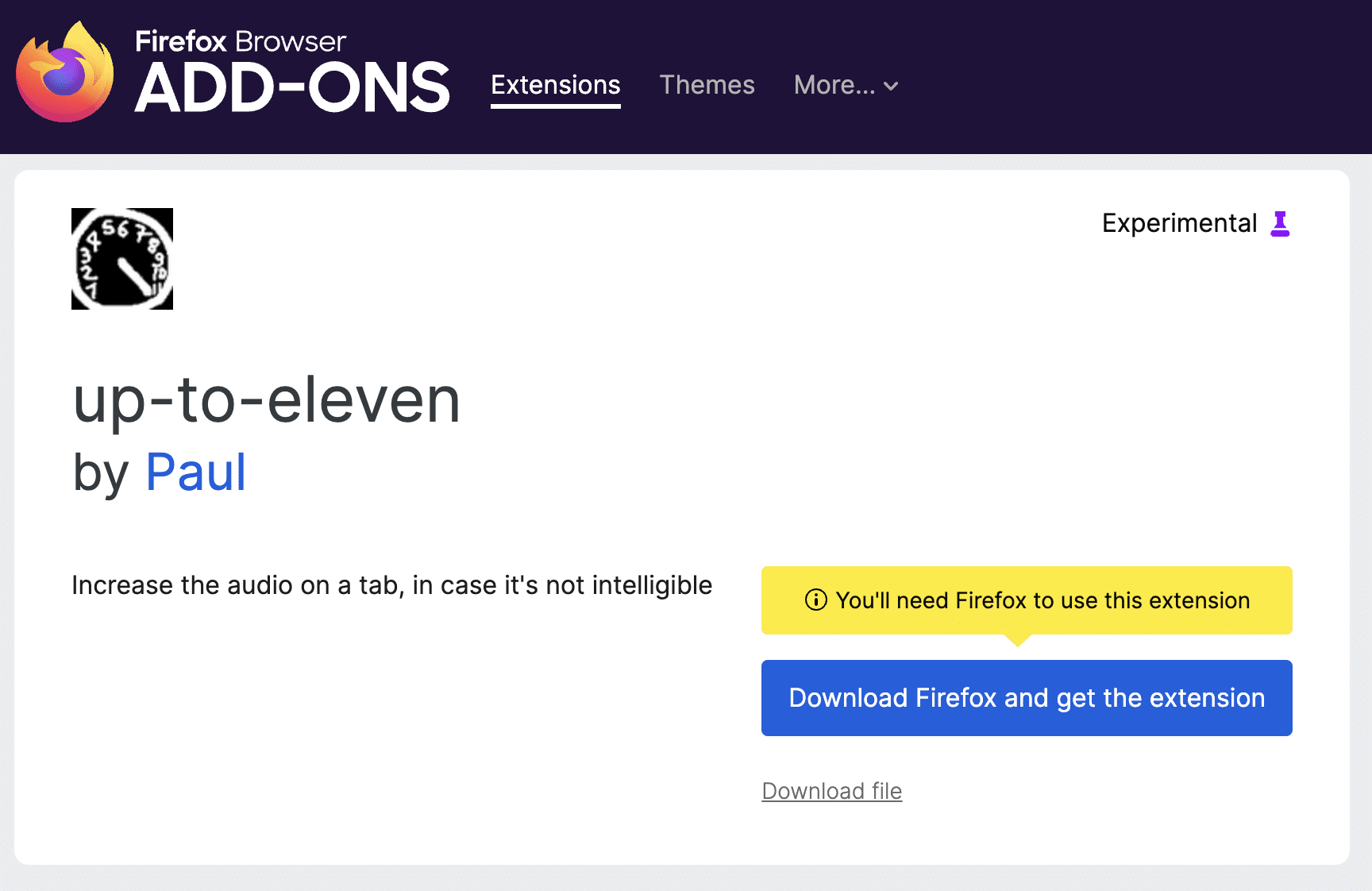This screenshot has width=1372, height=891.
Task: Click the Download file link
Action: [x=831, y=791]
